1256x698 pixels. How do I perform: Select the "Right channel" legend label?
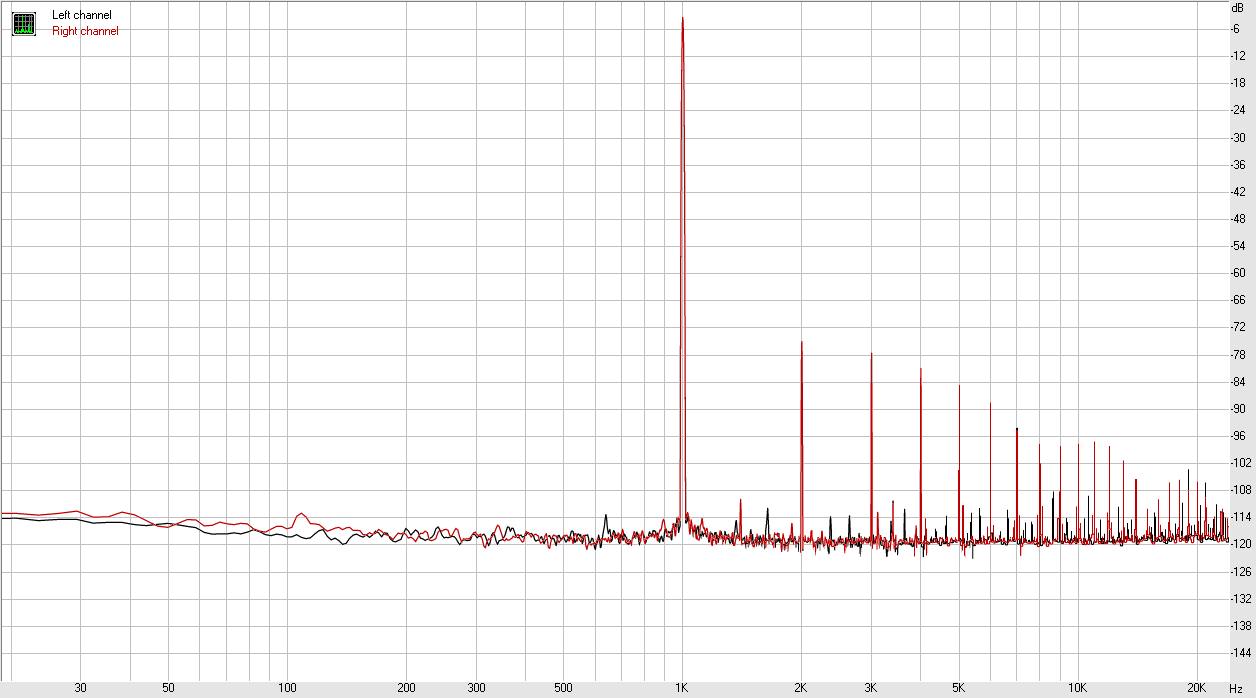pyautogui.click(x=85, y=31)
